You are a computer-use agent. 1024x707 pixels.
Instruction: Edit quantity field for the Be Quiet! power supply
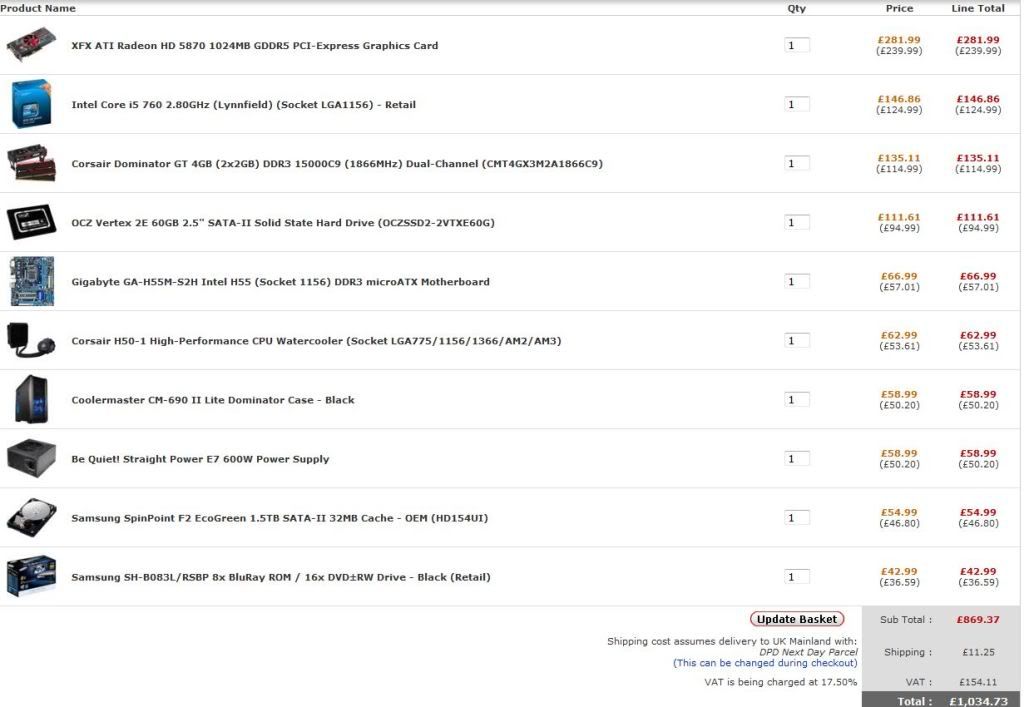(797, 458)
